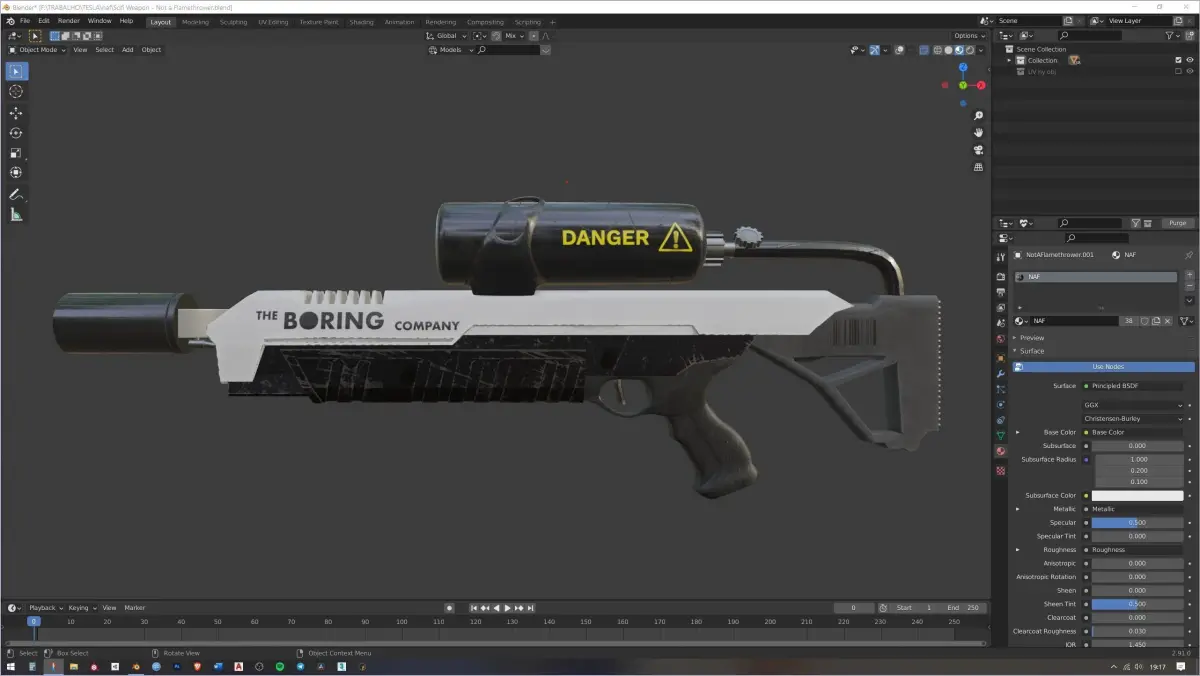The height and width of the screenshot is (676, 1200).
Task: Switch to Shading workspace tab
Action: click(361, 21)
